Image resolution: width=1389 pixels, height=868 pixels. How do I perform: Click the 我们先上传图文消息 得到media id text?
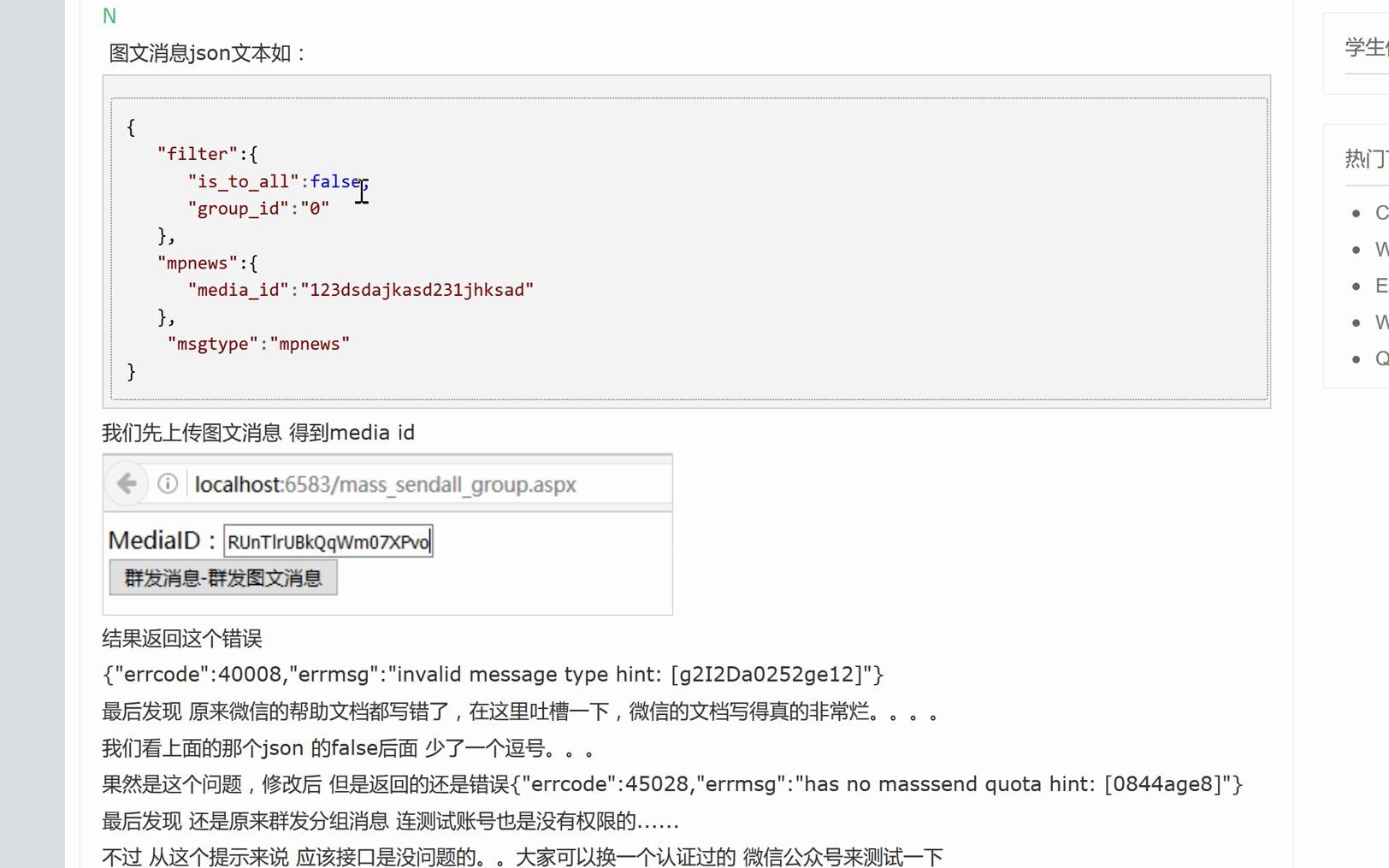(258, 433)
